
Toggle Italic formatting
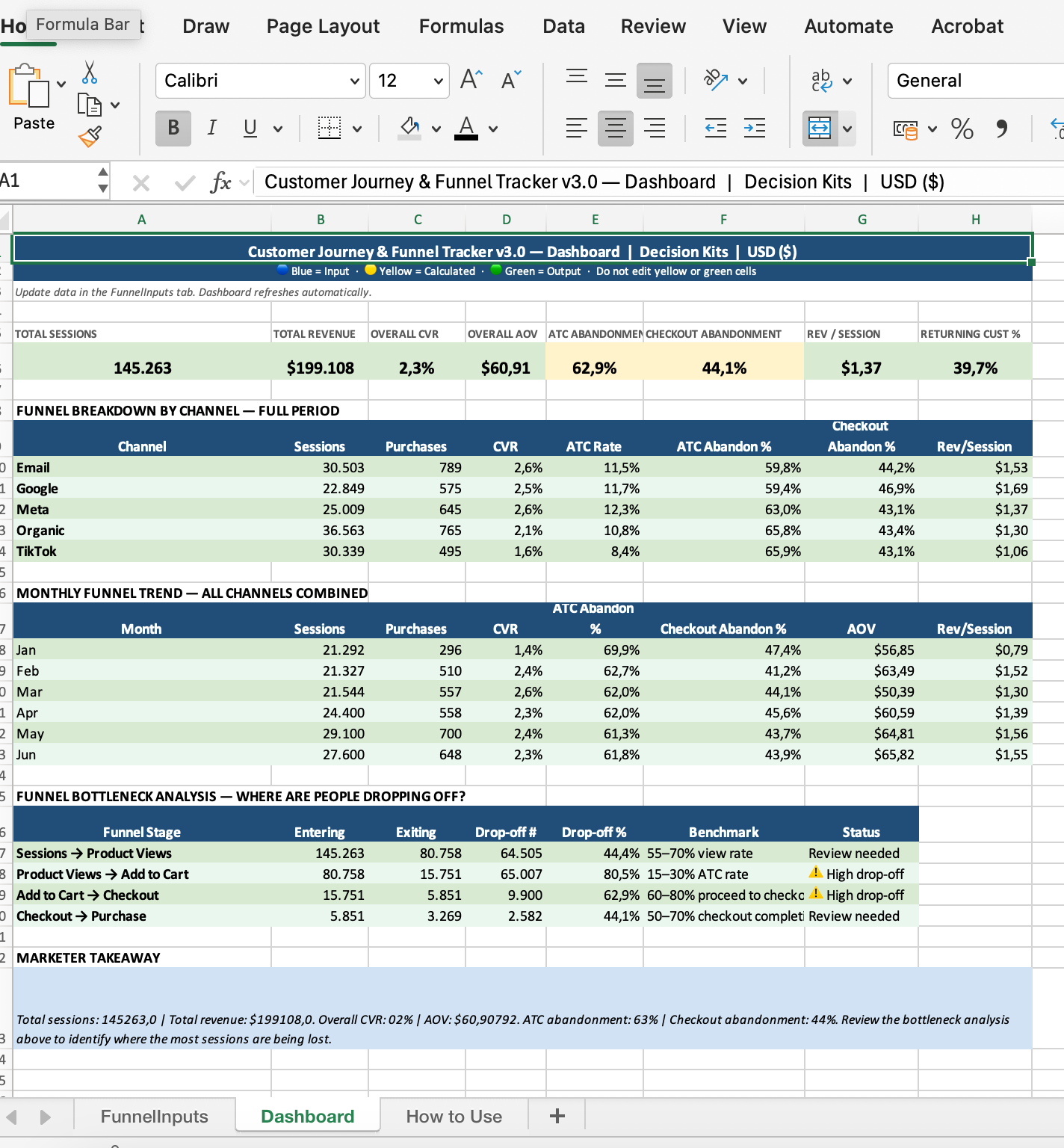tap(211, 128)
